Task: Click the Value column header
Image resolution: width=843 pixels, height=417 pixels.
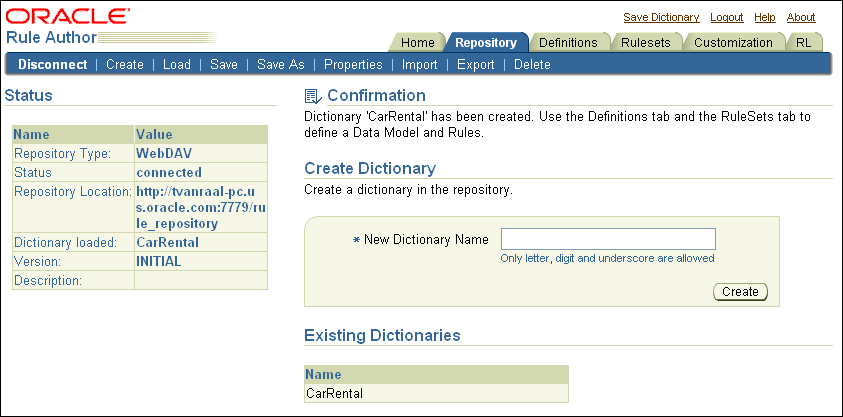Action: coord(154,134)
